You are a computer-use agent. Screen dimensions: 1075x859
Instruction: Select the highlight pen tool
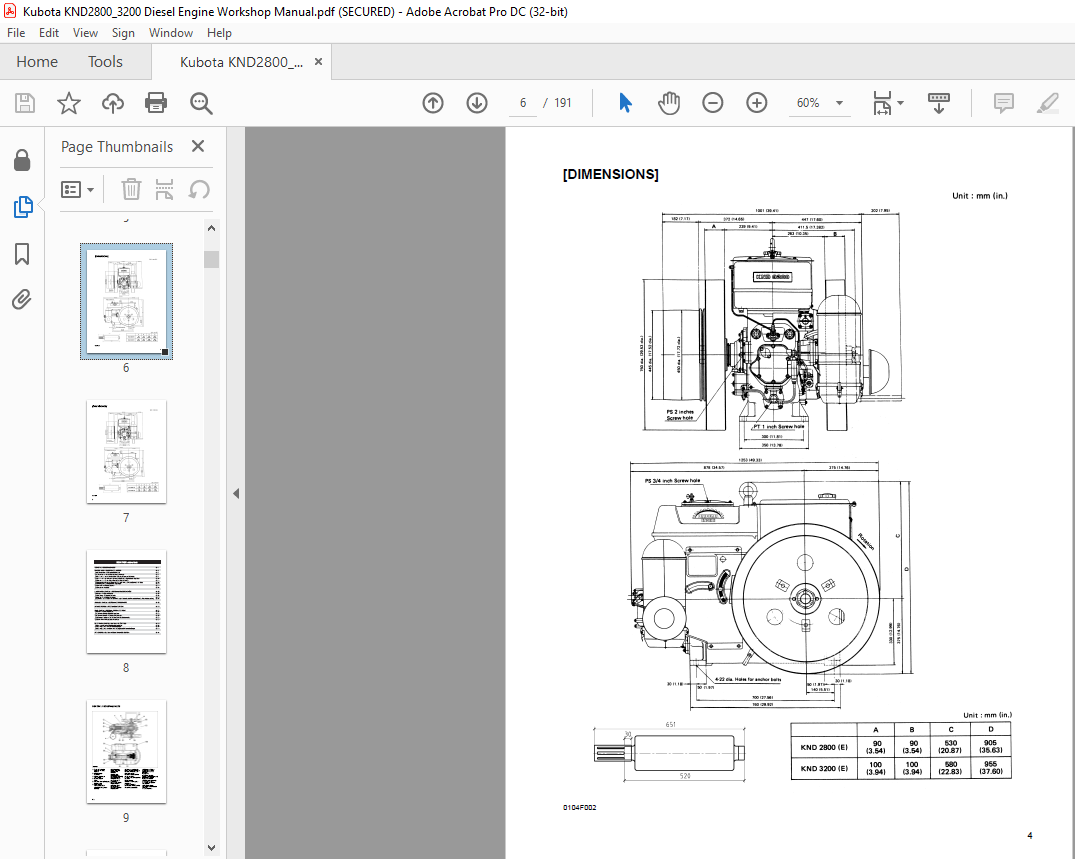point(1048,103)
